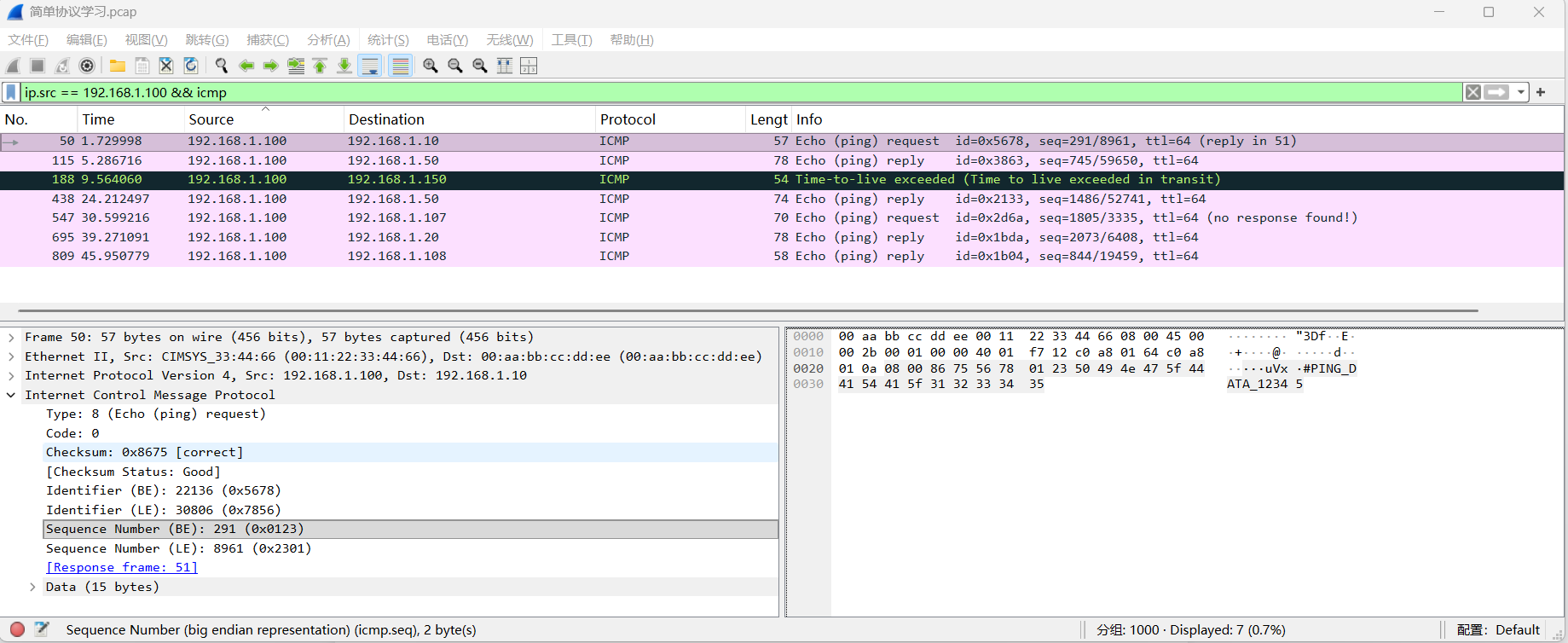Go to the first packet icon
The height and width of the screenshot is (643, 1568).
point(320,66)
